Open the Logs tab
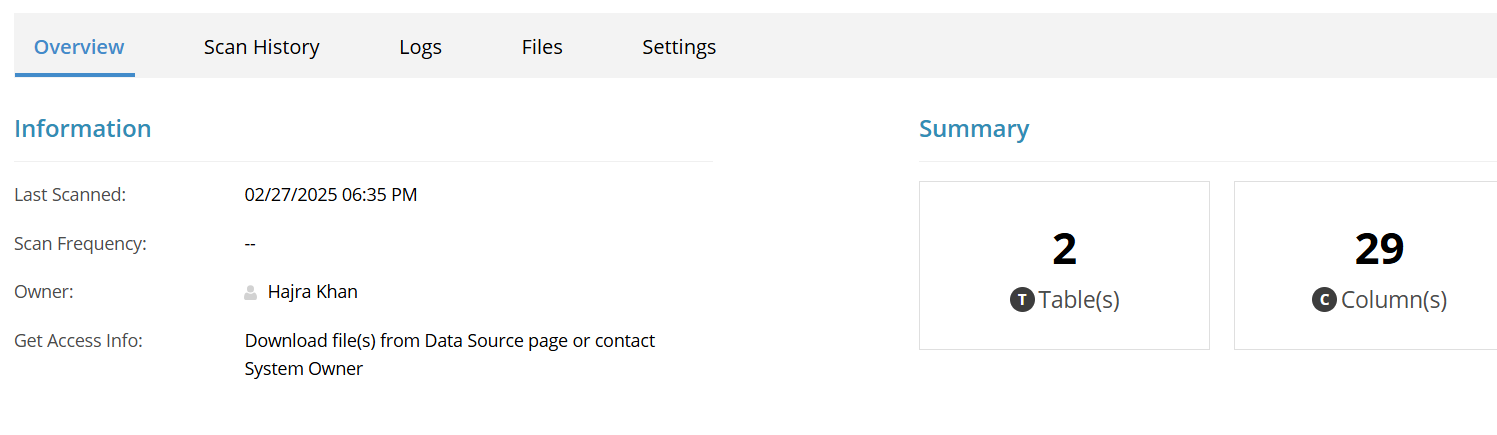The width and height of the screenshot is (1497, 435). coord(420,47)
